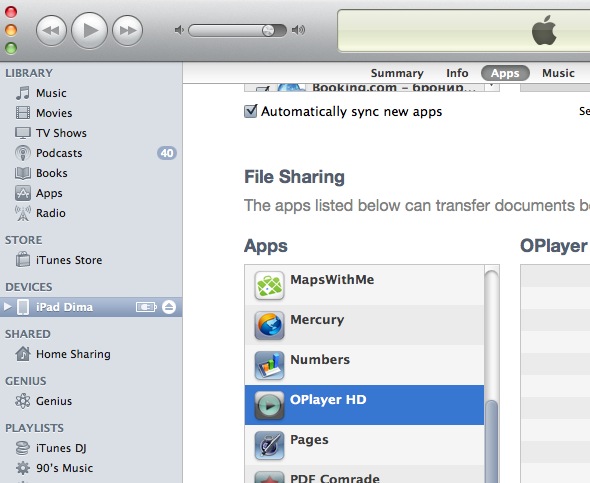Switch to the Music tab
Screen dimensions: 590x483
coord(558,73)
